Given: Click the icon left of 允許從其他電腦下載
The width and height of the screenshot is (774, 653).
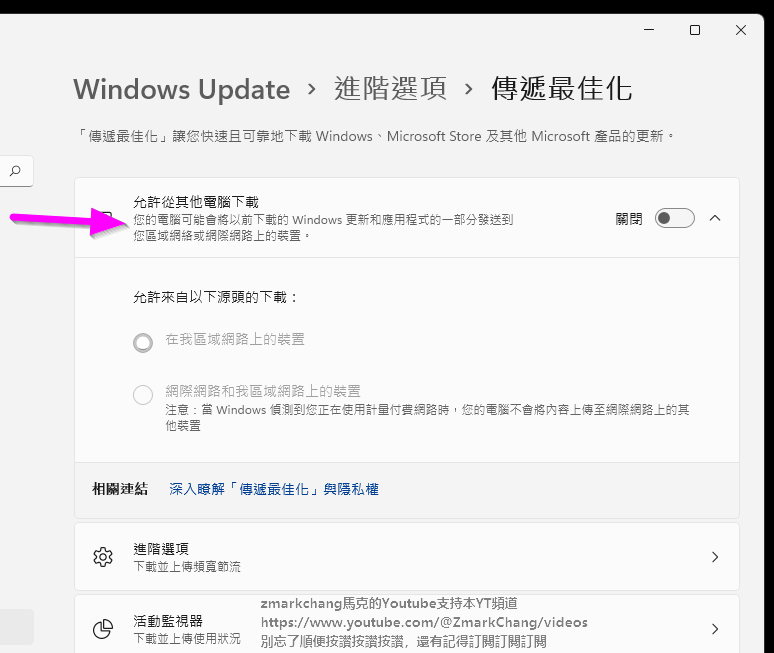Looking at the screenshot, I should click(106, 218).
